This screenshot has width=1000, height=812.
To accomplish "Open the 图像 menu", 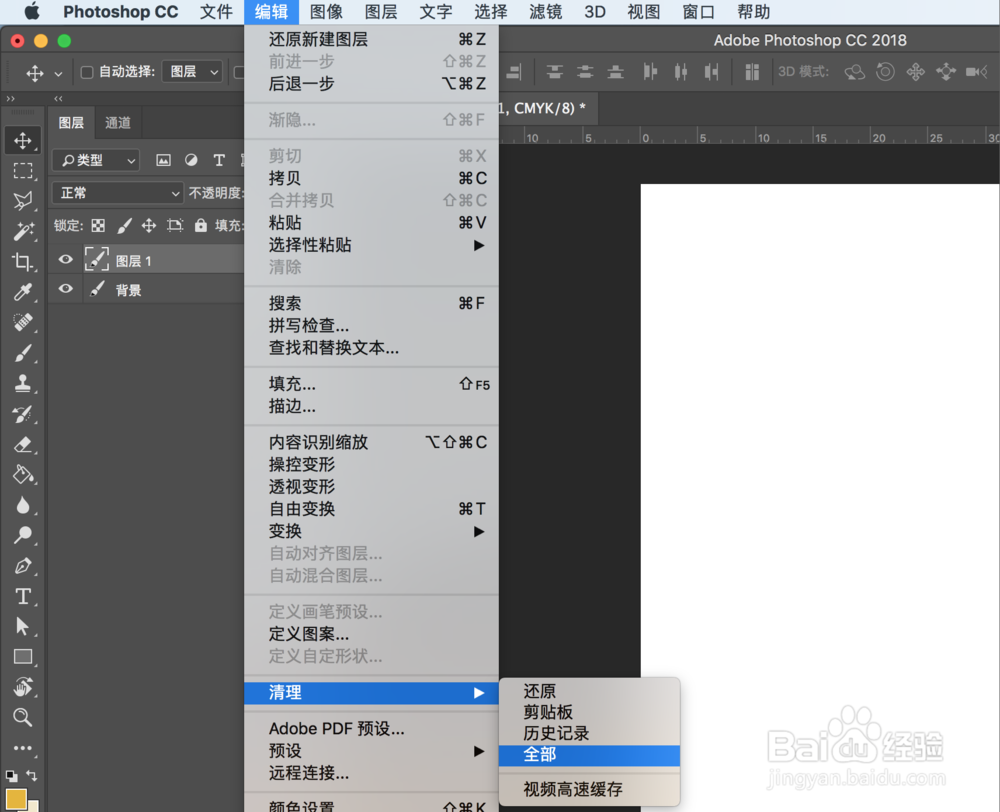I will [x=326, y=11].
